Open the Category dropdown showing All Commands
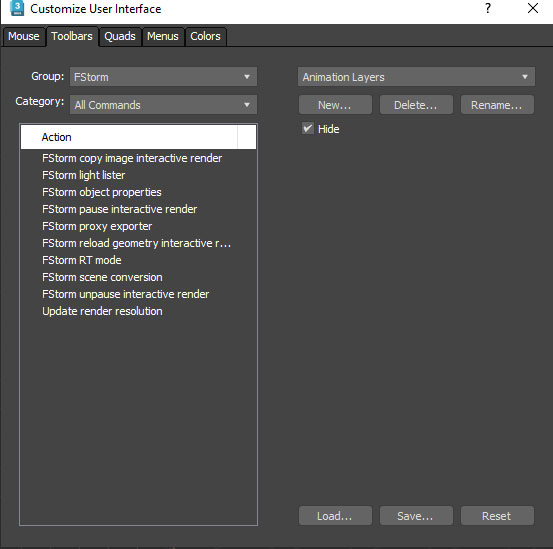553x549 pixels. (163, 105)
